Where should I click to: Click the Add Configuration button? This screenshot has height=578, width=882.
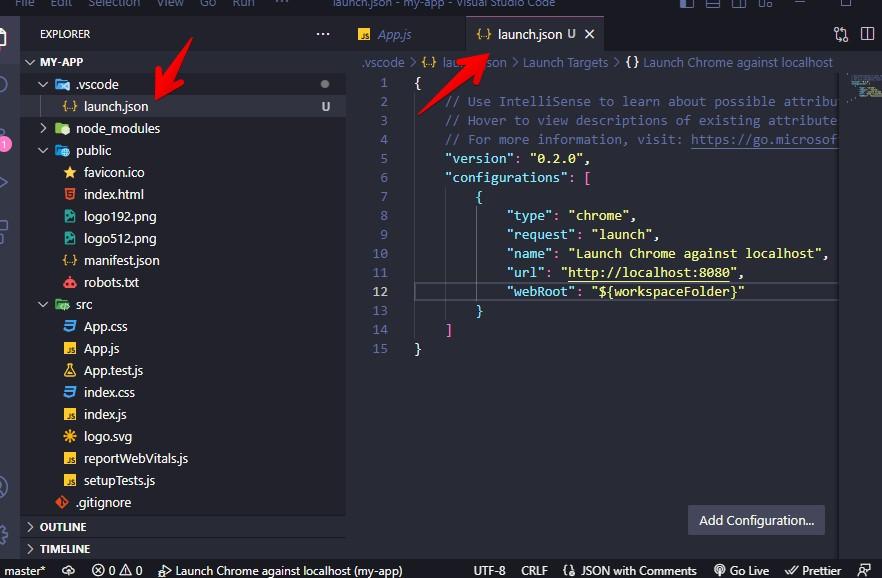[x=755, y=520]
